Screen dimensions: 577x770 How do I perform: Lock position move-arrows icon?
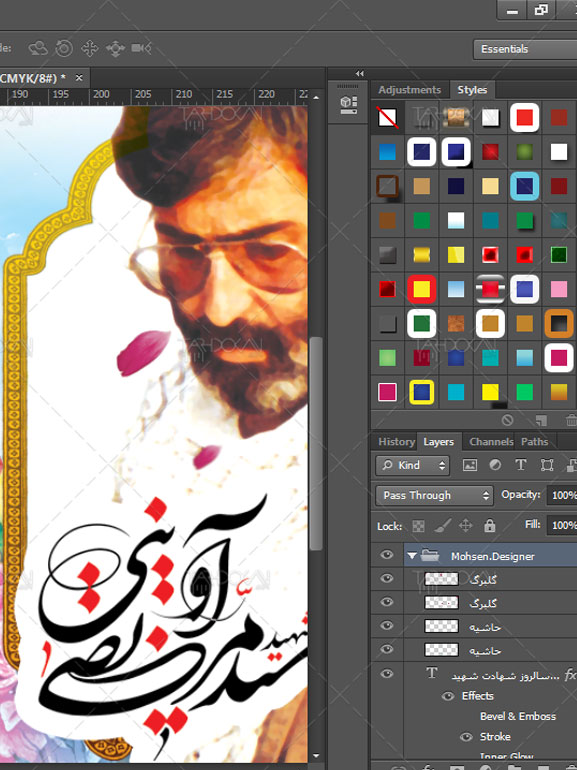[466, 526]
